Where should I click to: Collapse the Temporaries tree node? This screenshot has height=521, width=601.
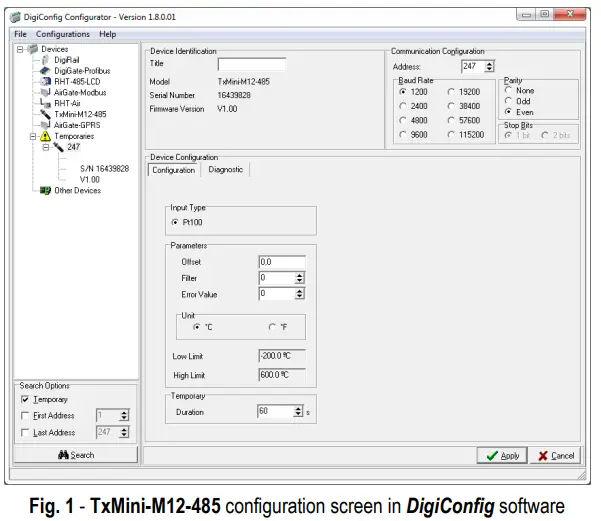click(x=33, y=136)
